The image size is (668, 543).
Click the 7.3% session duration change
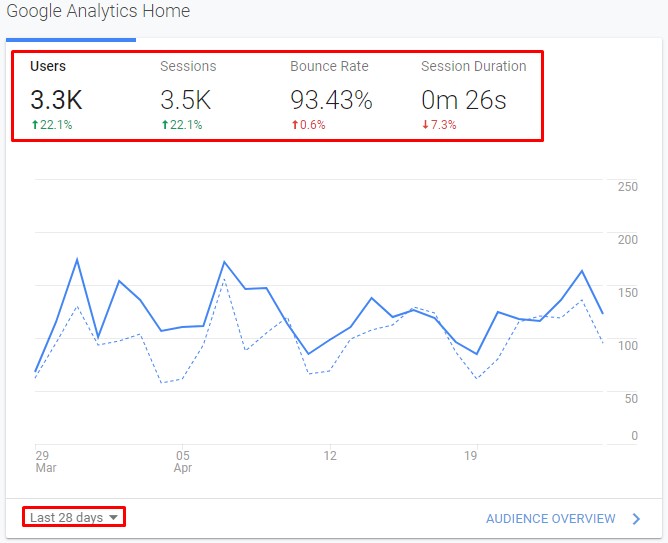coord(439,125)
